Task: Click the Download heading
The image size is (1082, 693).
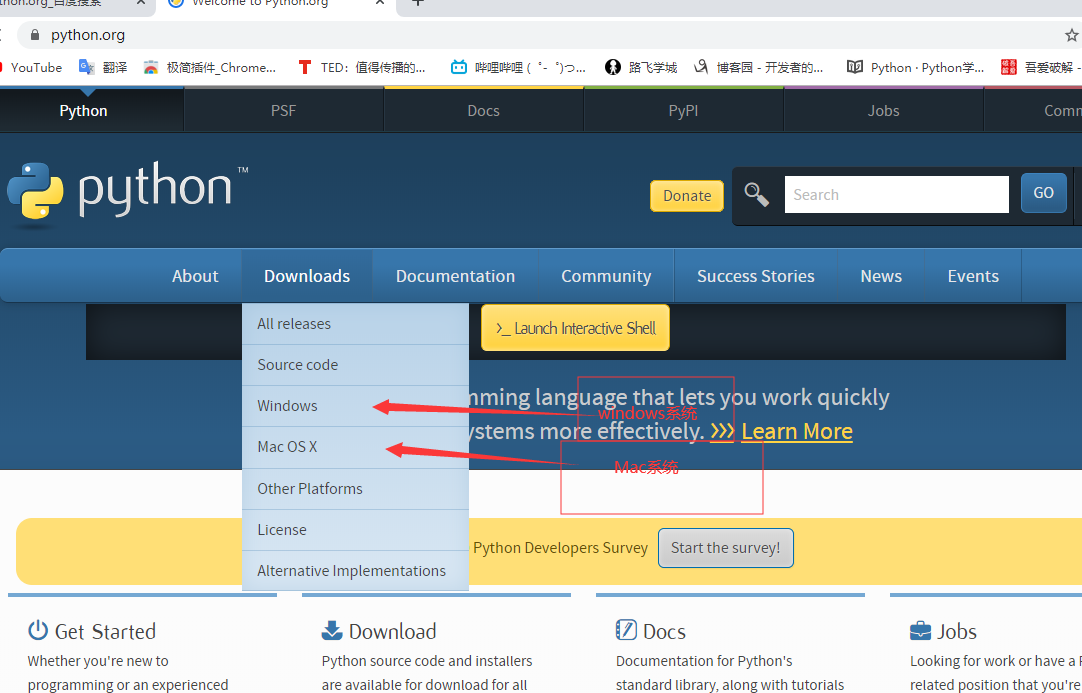Action: click(x=393, y=632)
